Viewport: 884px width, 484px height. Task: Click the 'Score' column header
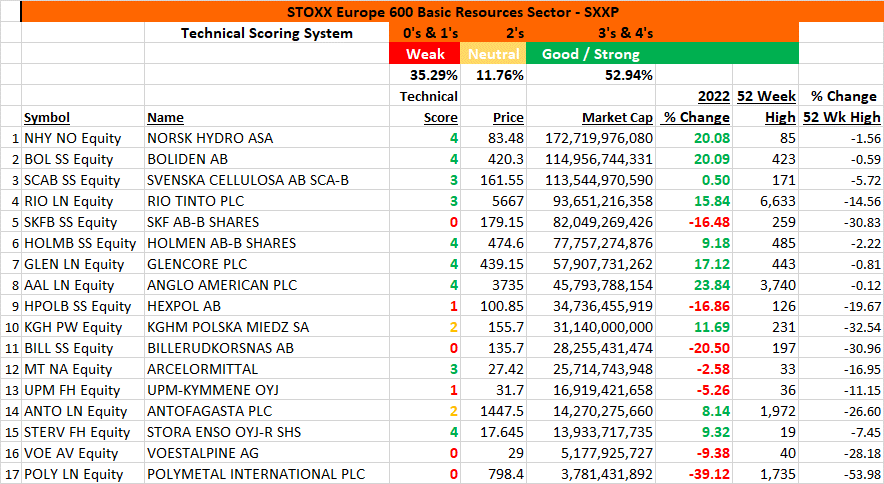(x=440, y=117)
